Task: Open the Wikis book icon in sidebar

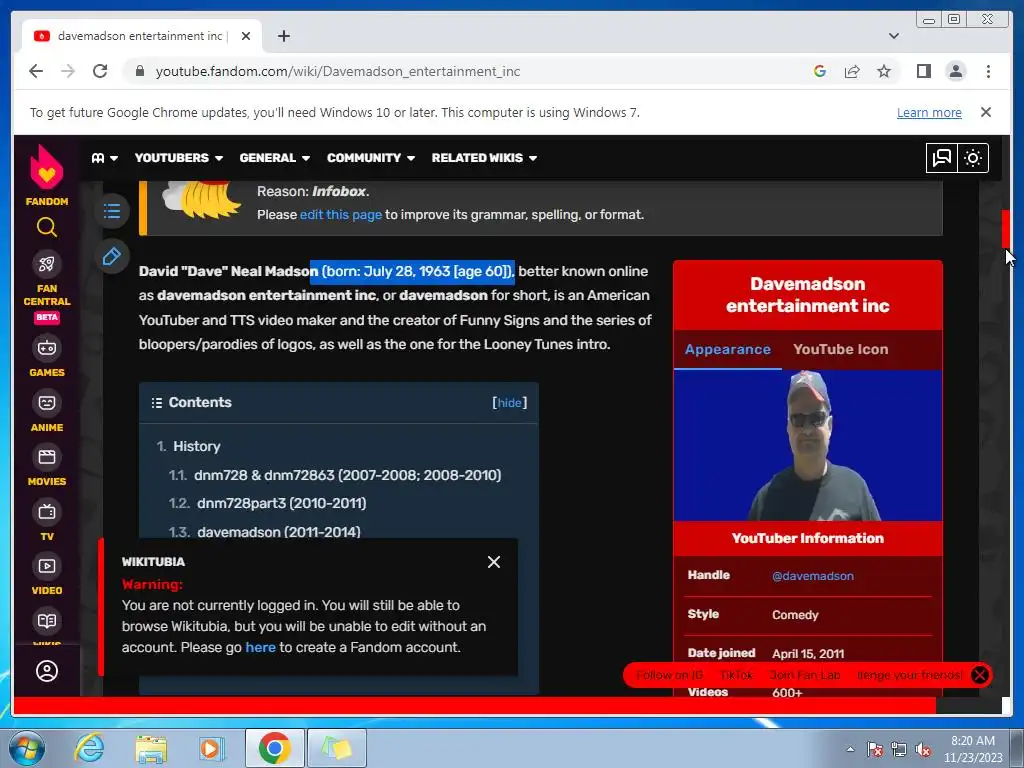Action: tap(46, 621)
